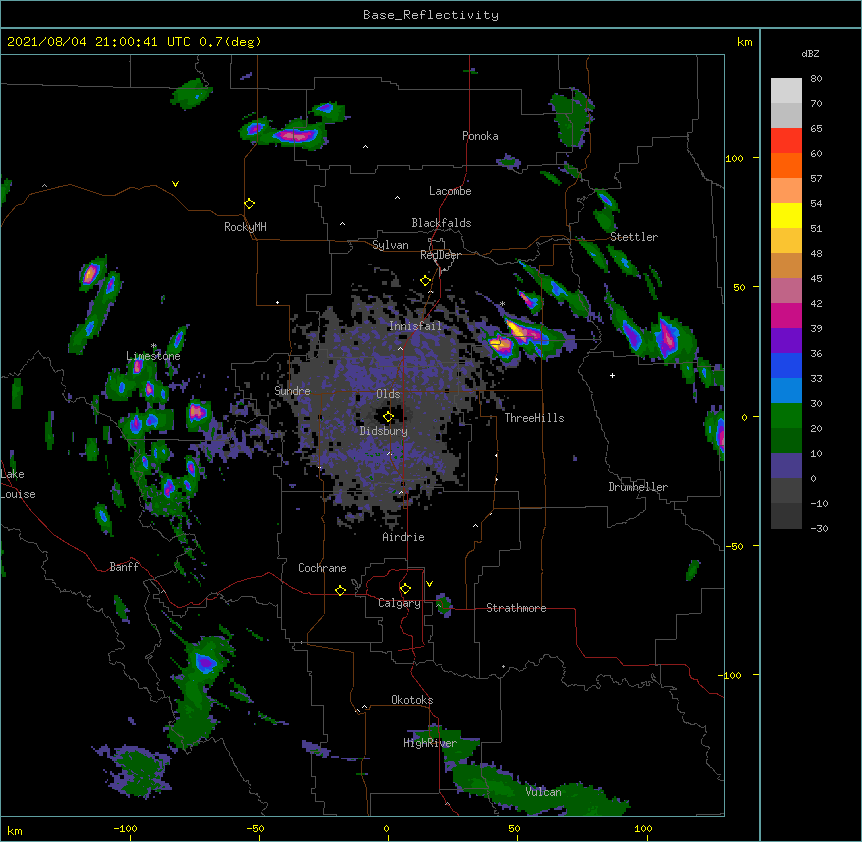This screenshot has width=862, height=842.
Task: Click the Blackfalds city label
Action: [441, 223]
